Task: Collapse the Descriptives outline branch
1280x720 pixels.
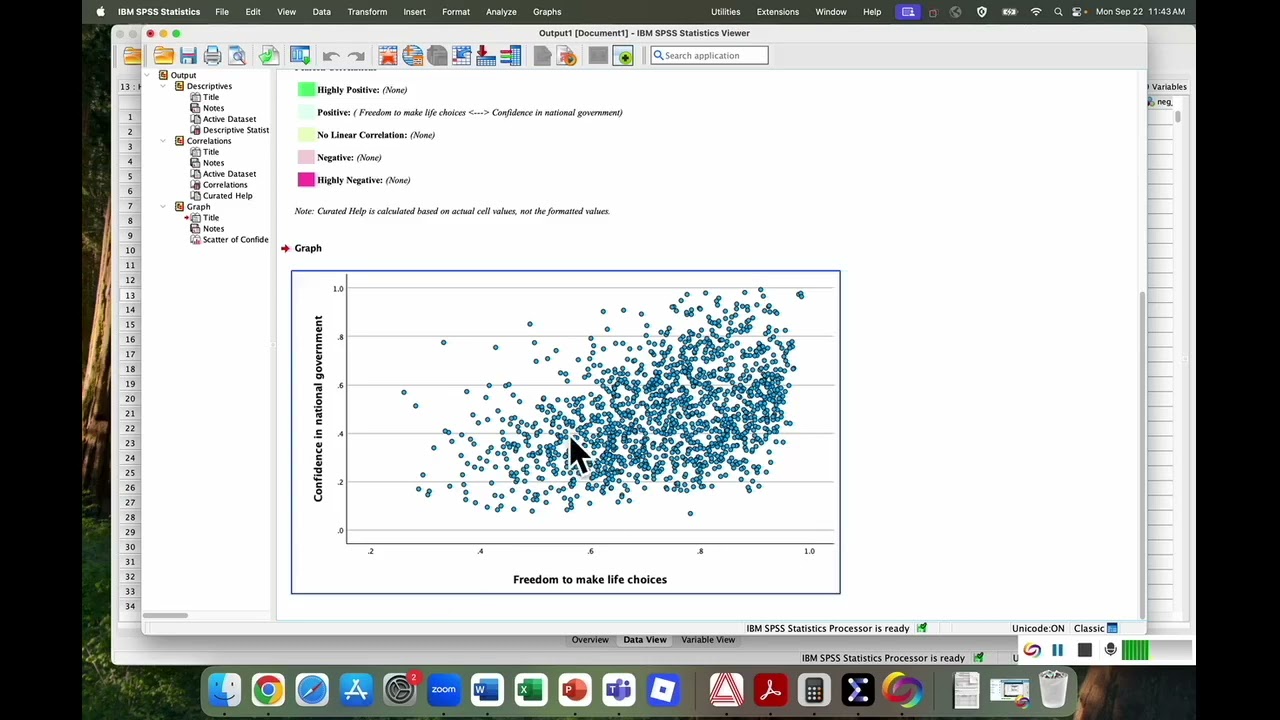Action: click(x=164, y=86)
